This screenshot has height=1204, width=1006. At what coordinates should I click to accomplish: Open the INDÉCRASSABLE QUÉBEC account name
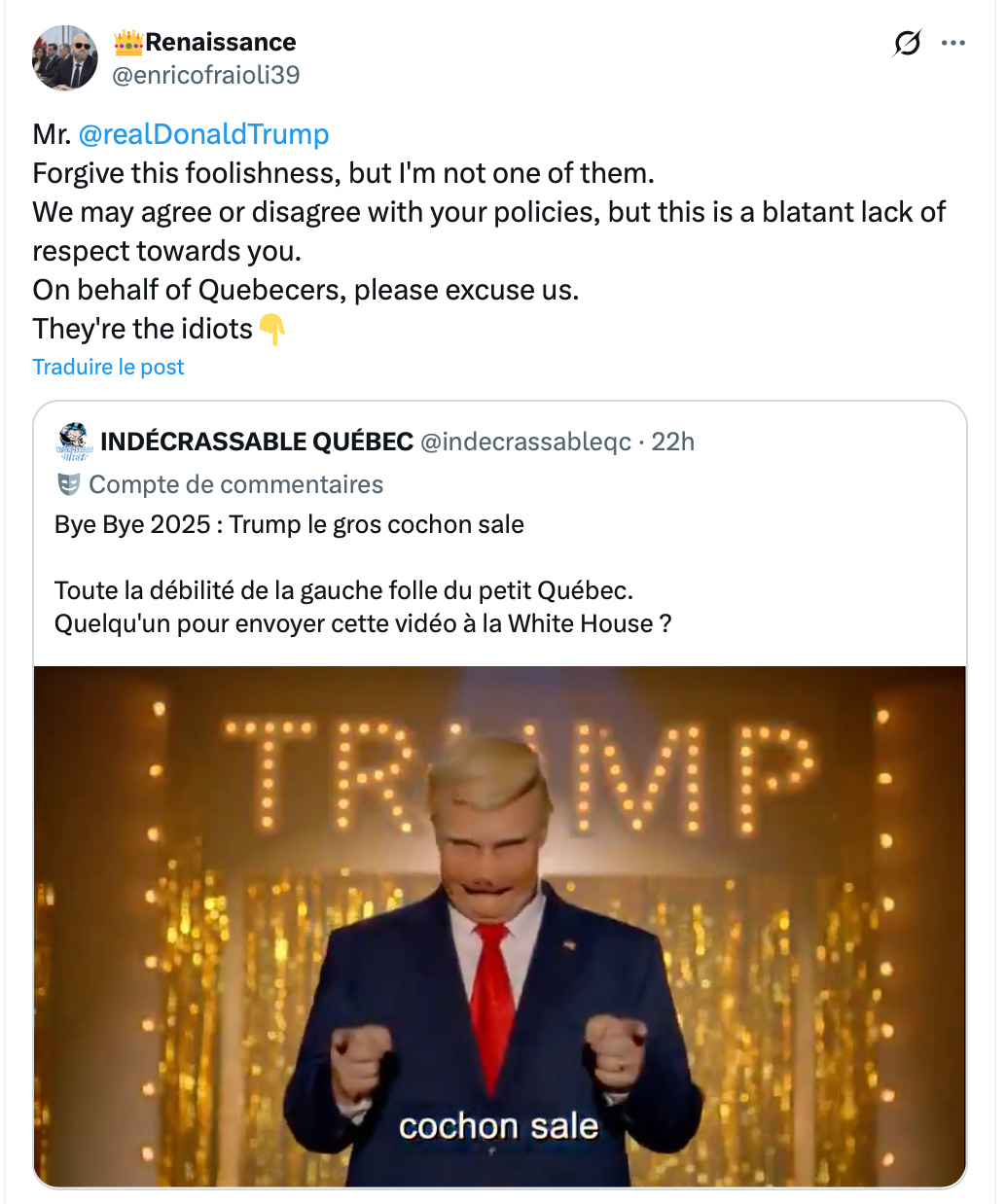(257, 442)
